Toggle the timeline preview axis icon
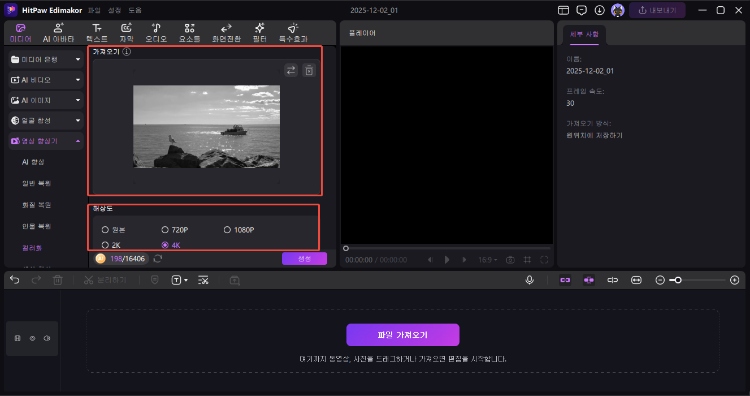This screenshot has height=396, width=750. (x=612, y=280)
